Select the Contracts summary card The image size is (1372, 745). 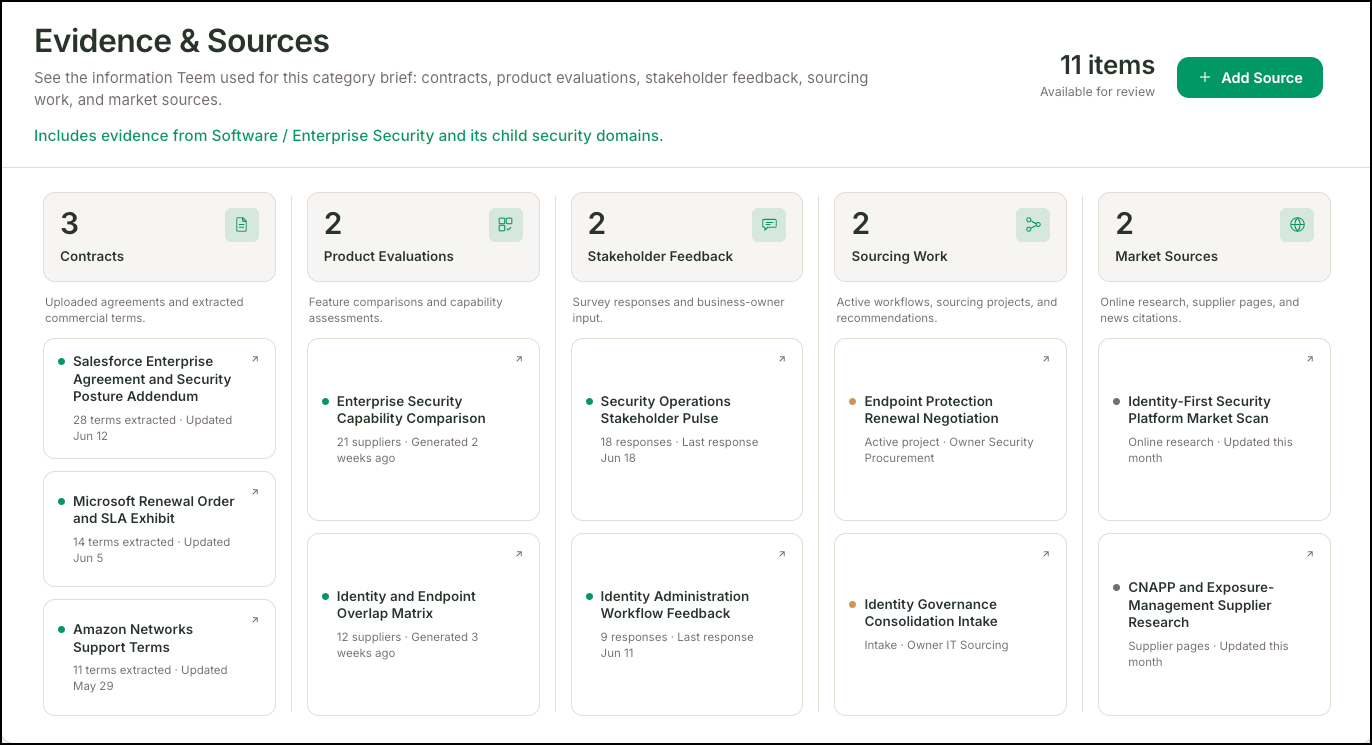[x=159, y=237]
